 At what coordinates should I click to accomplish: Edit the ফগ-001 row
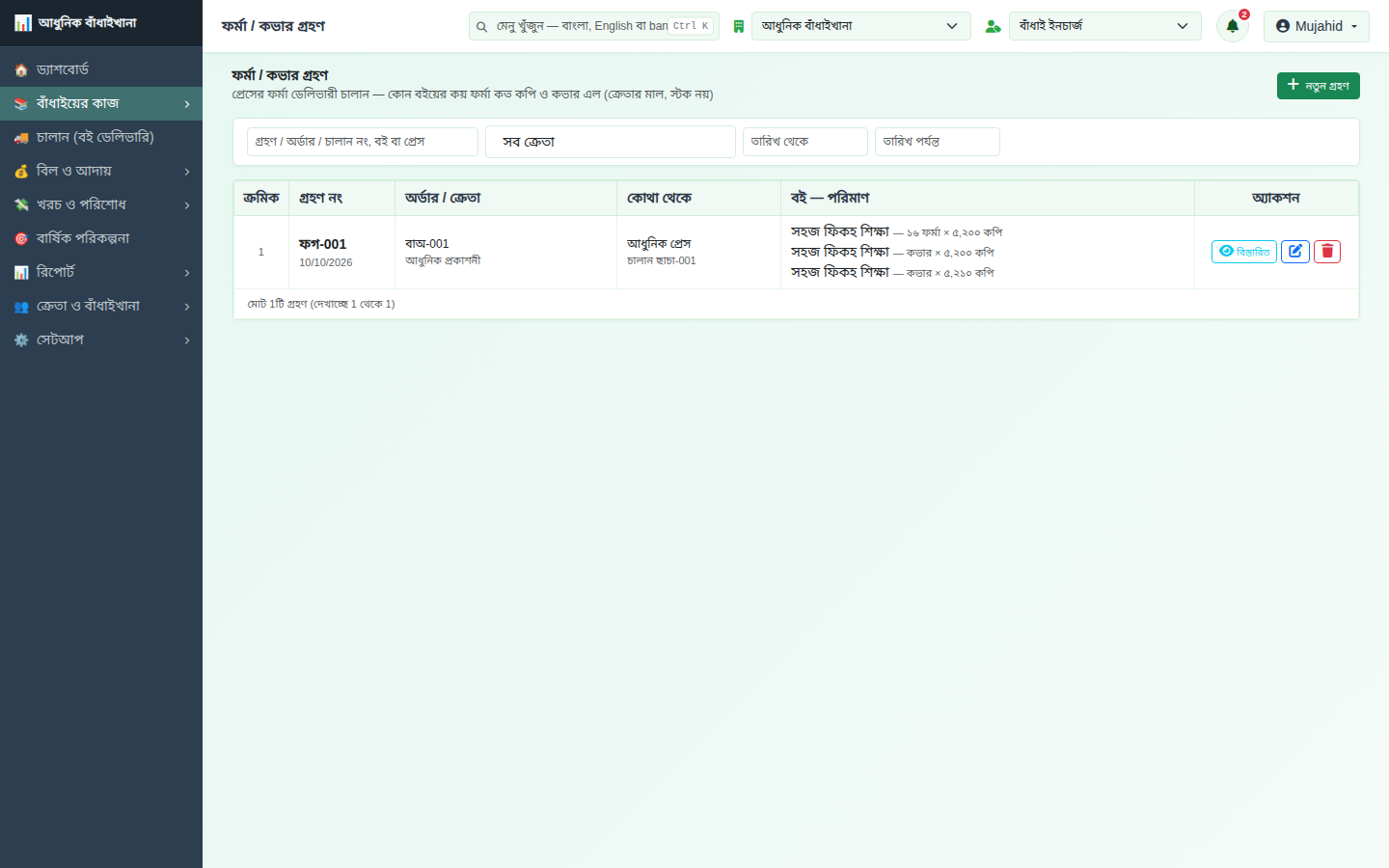click(1295, 252)
